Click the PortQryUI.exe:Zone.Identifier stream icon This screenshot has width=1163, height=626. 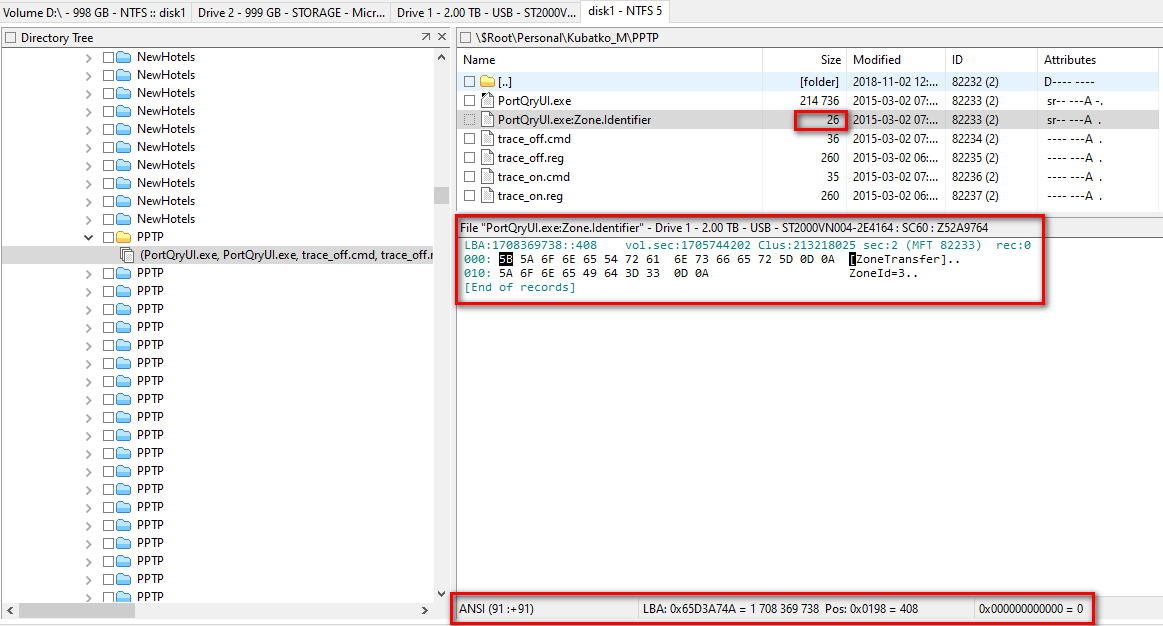coord(487,119)
